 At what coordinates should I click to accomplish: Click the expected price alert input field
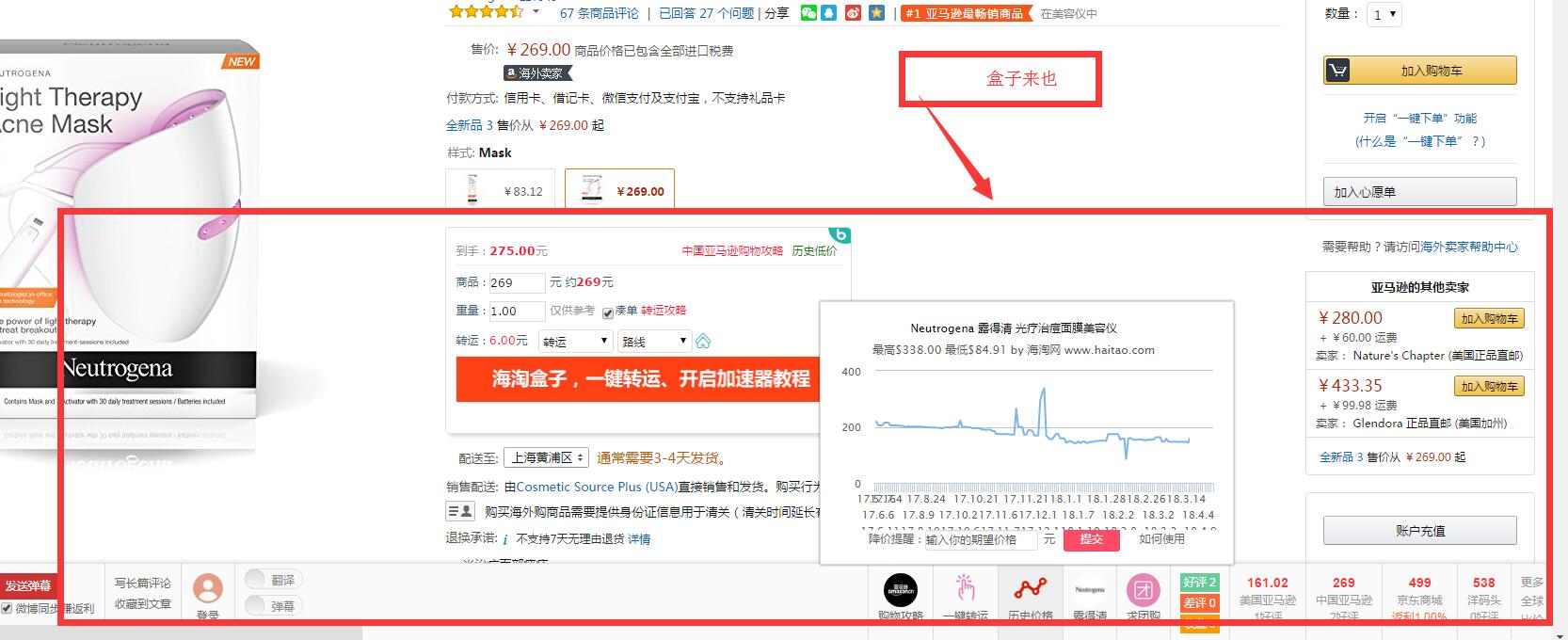tap(980, 539)
